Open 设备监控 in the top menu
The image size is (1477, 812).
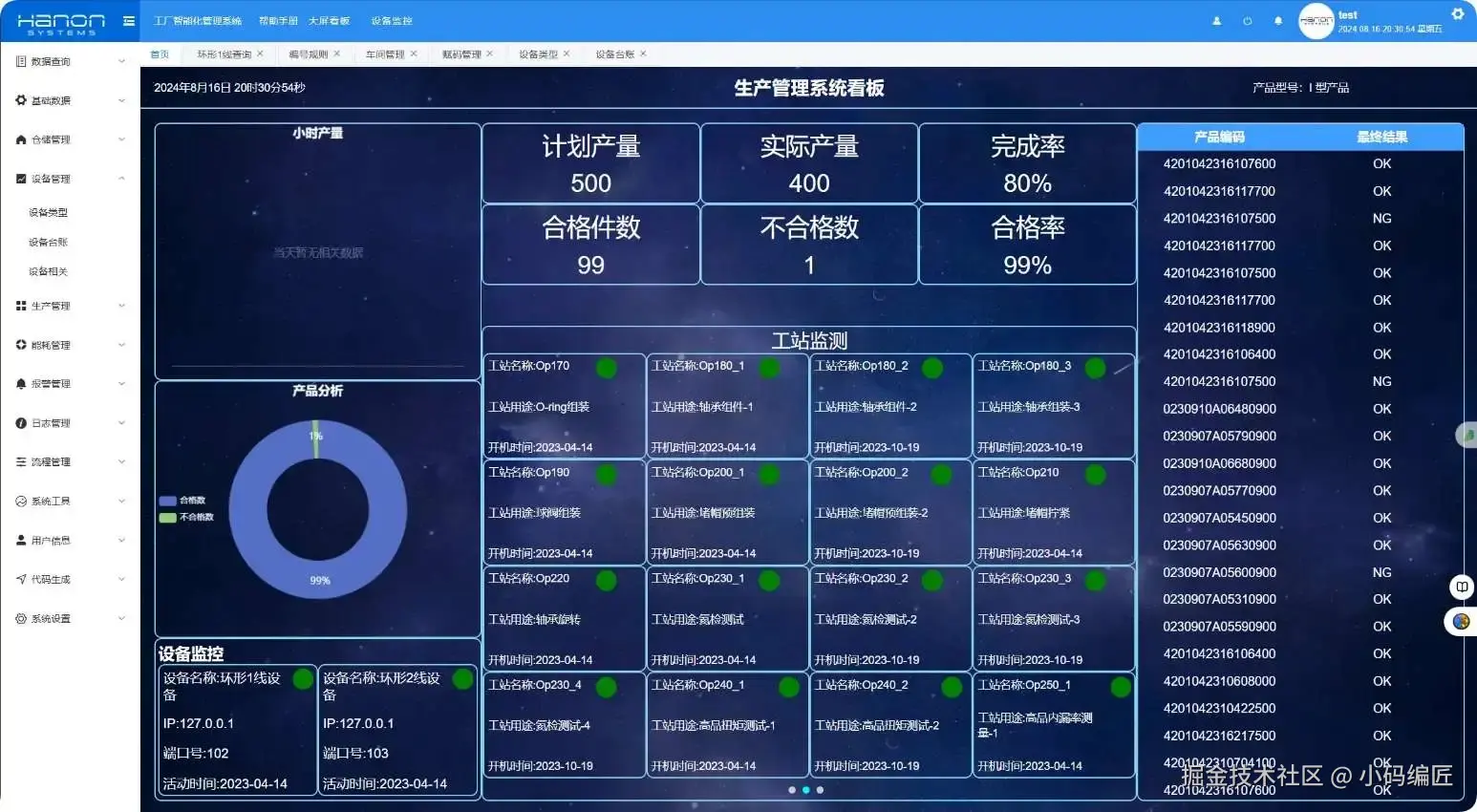[x=392, y=21]
